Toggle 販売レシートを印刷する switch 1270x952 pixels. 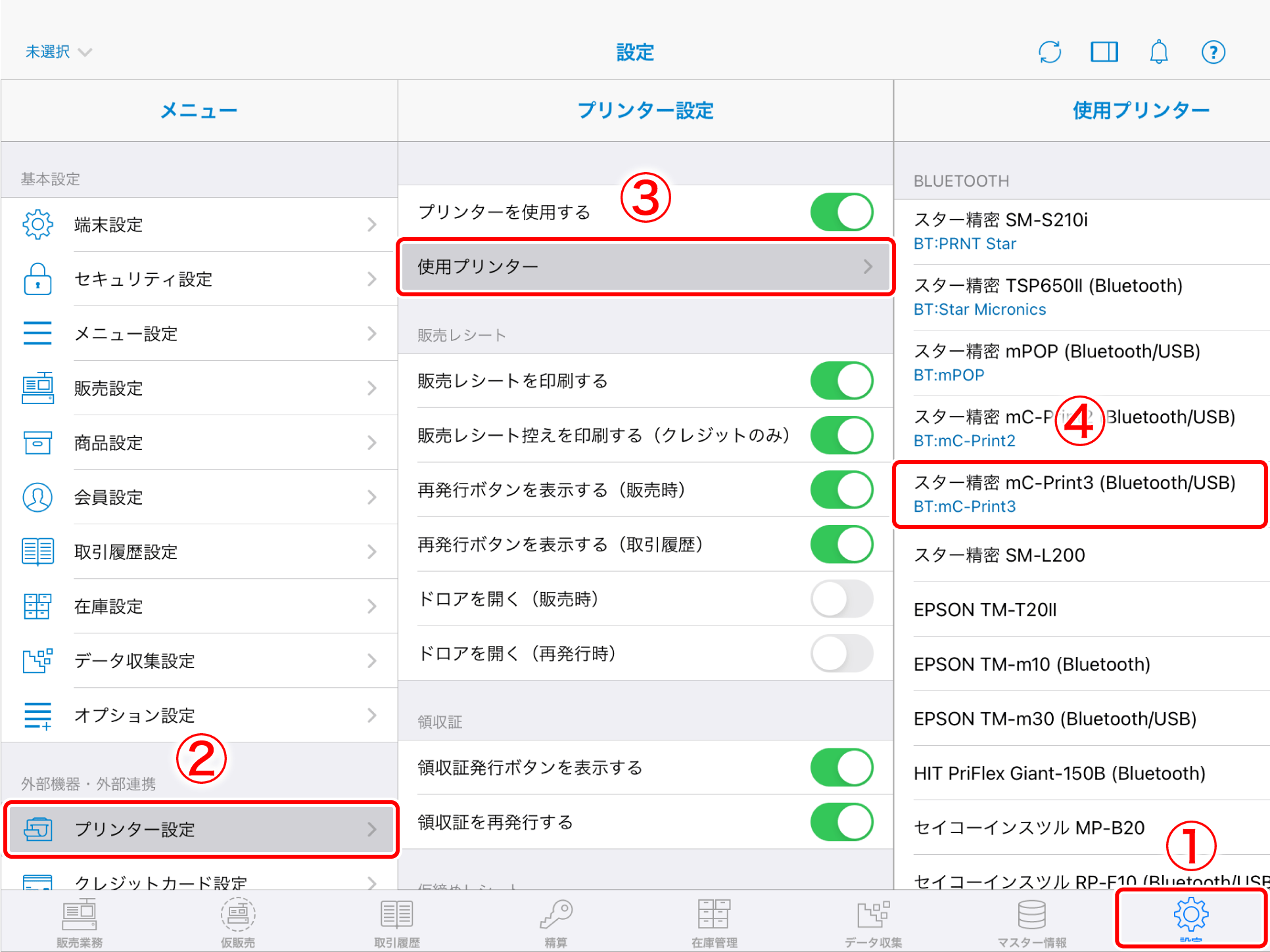pos(842,380)
